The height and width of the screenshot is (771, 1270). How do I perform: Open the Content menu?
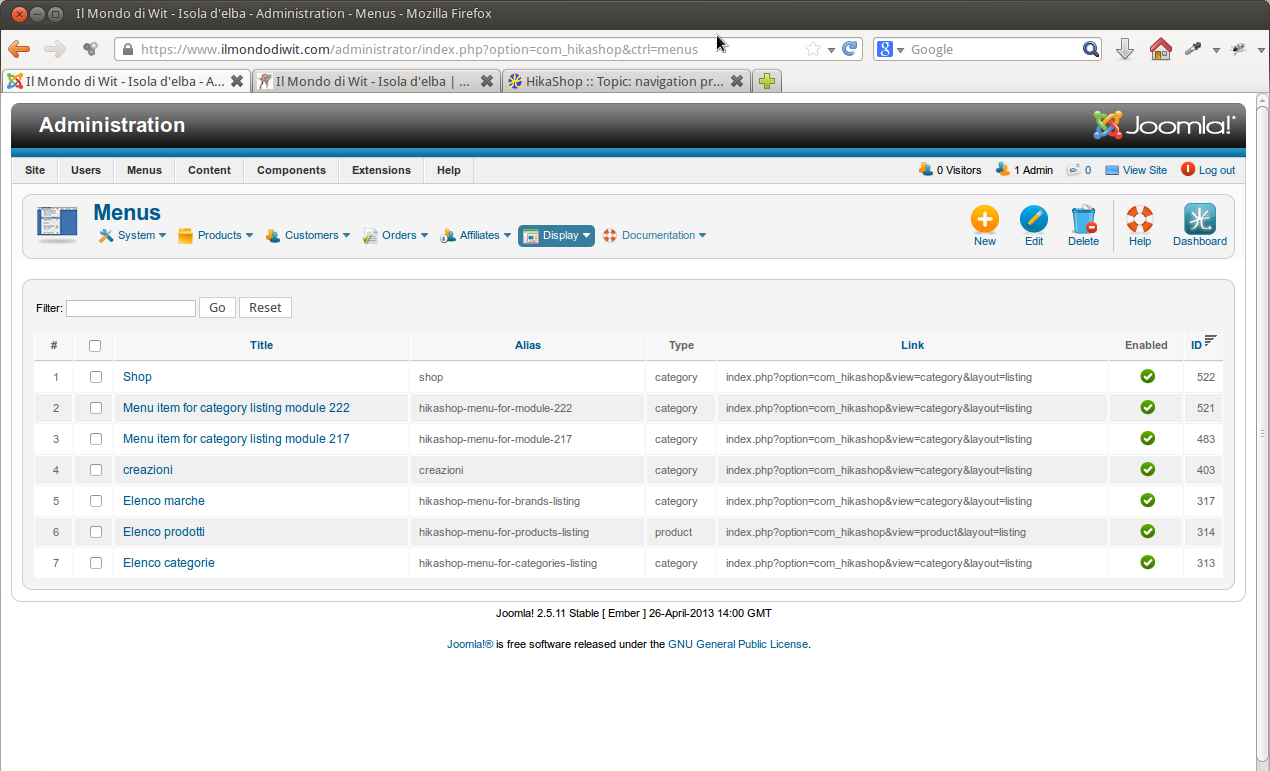point(209,170)
